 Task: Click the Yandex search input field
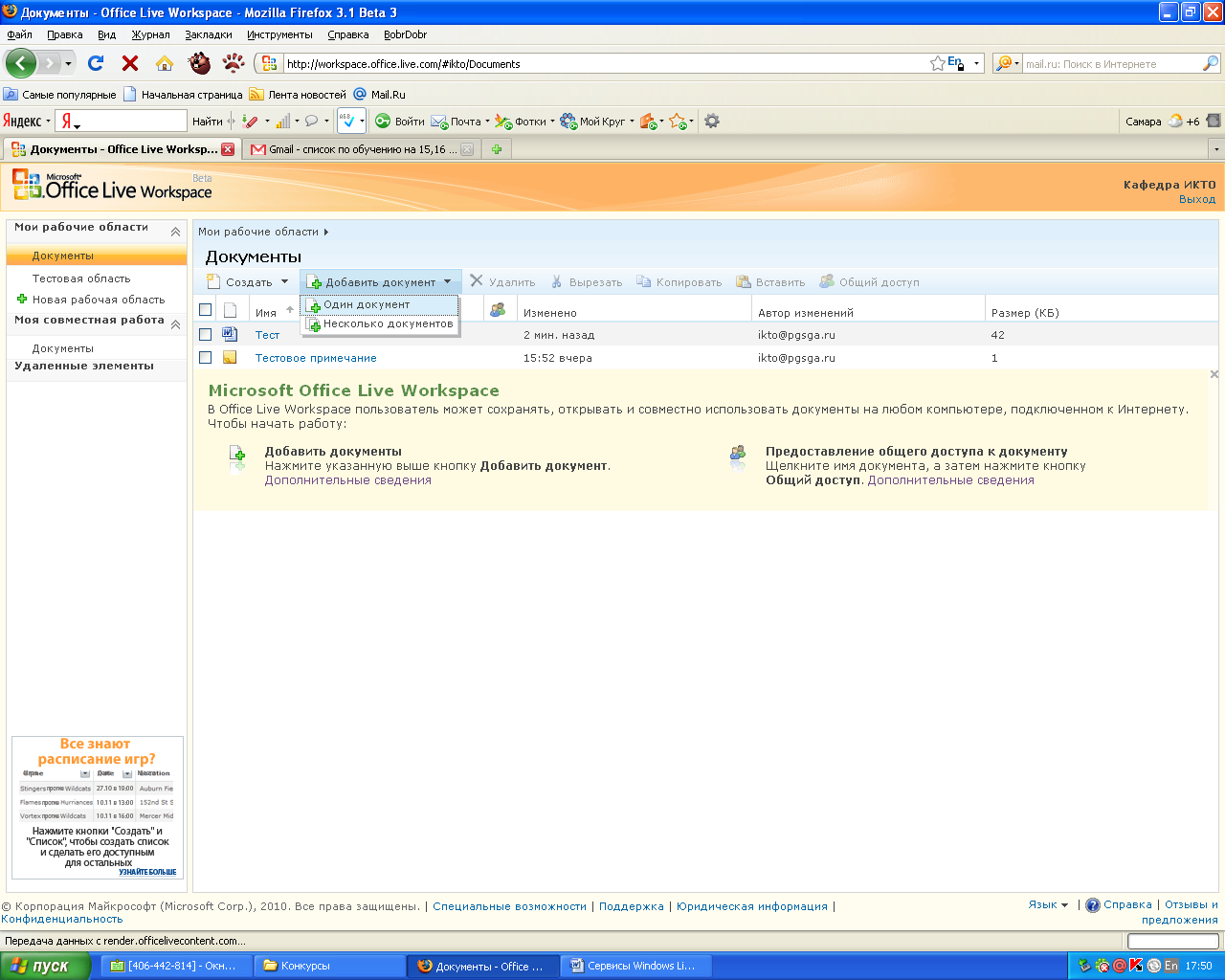pos(133,121)
